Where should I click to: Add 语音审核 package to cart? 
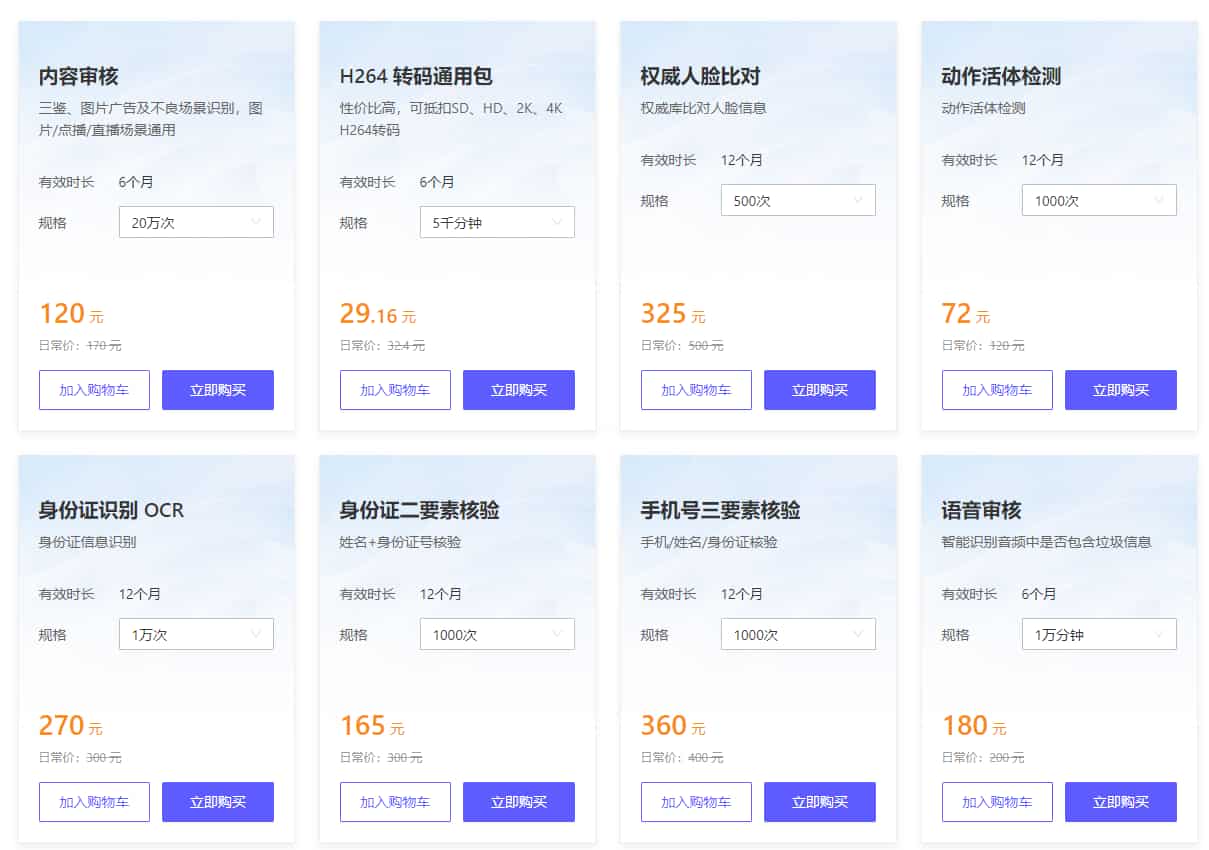(x=997, y=802)
